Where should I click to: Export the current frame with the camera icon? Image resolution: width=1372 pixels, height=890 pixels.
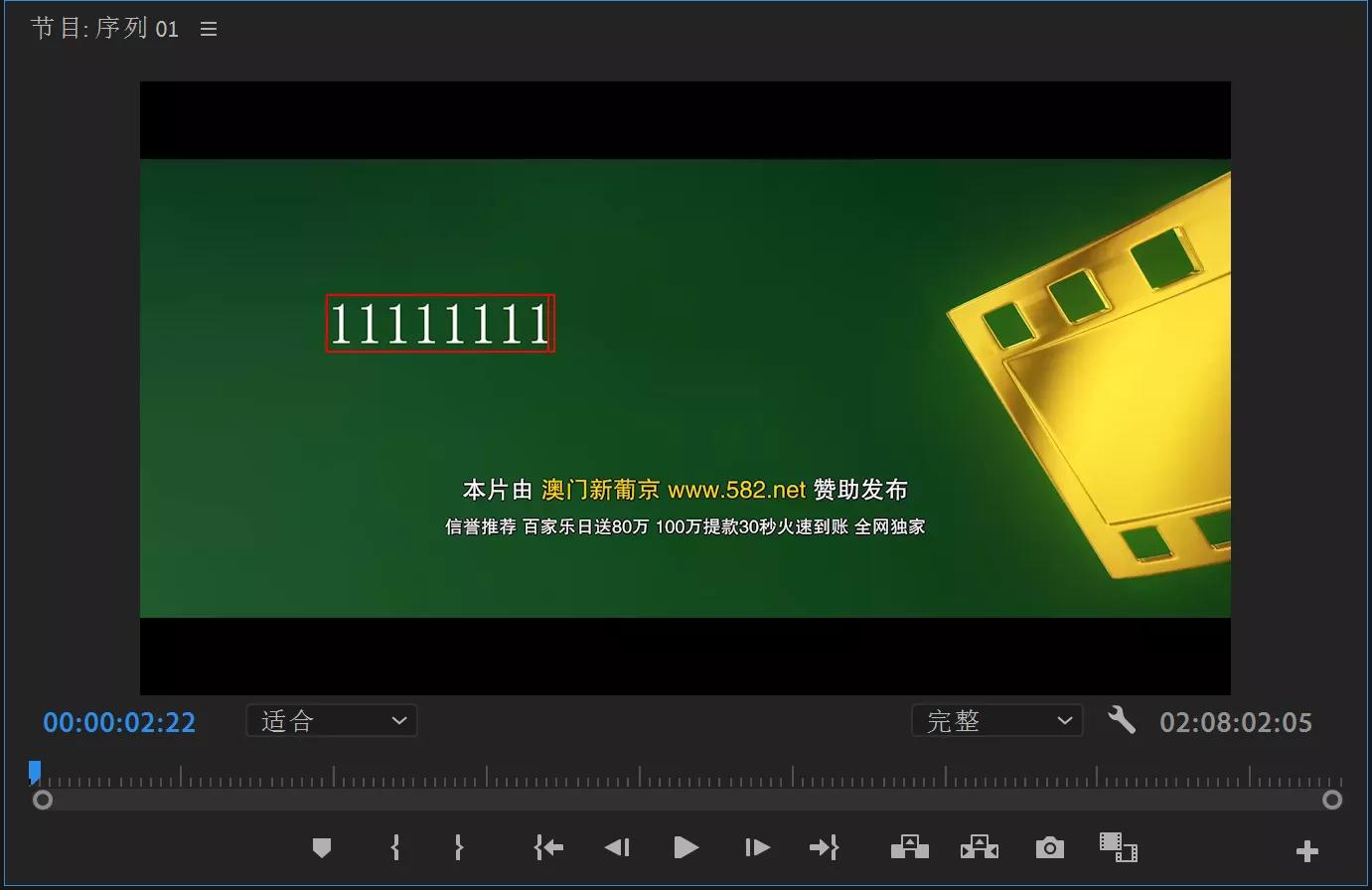coord(1049,847)
